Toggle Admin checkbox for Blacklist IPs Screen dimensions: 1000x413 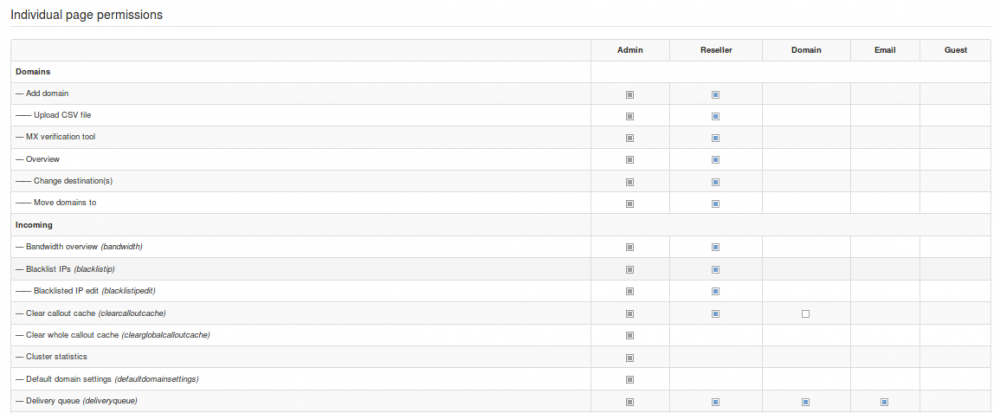pos(630,269)
